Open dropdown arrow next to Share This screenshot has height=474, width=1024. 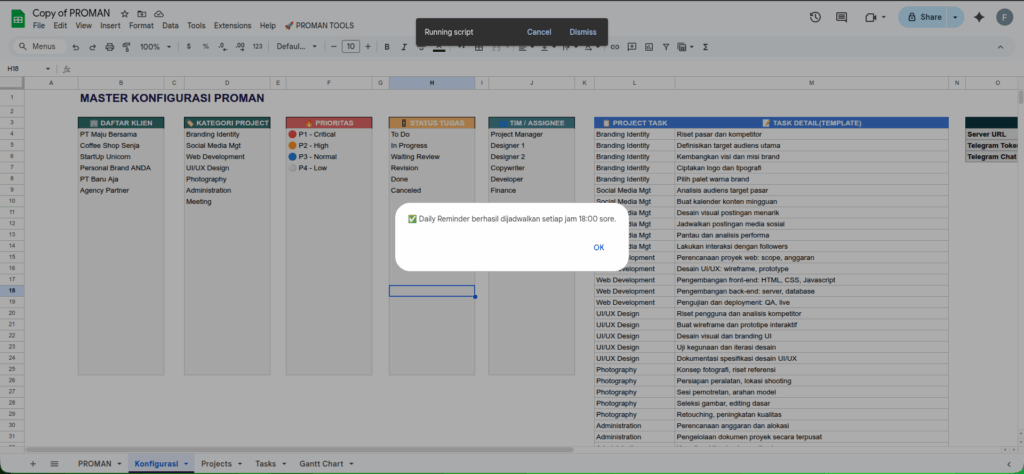(955, 17)
